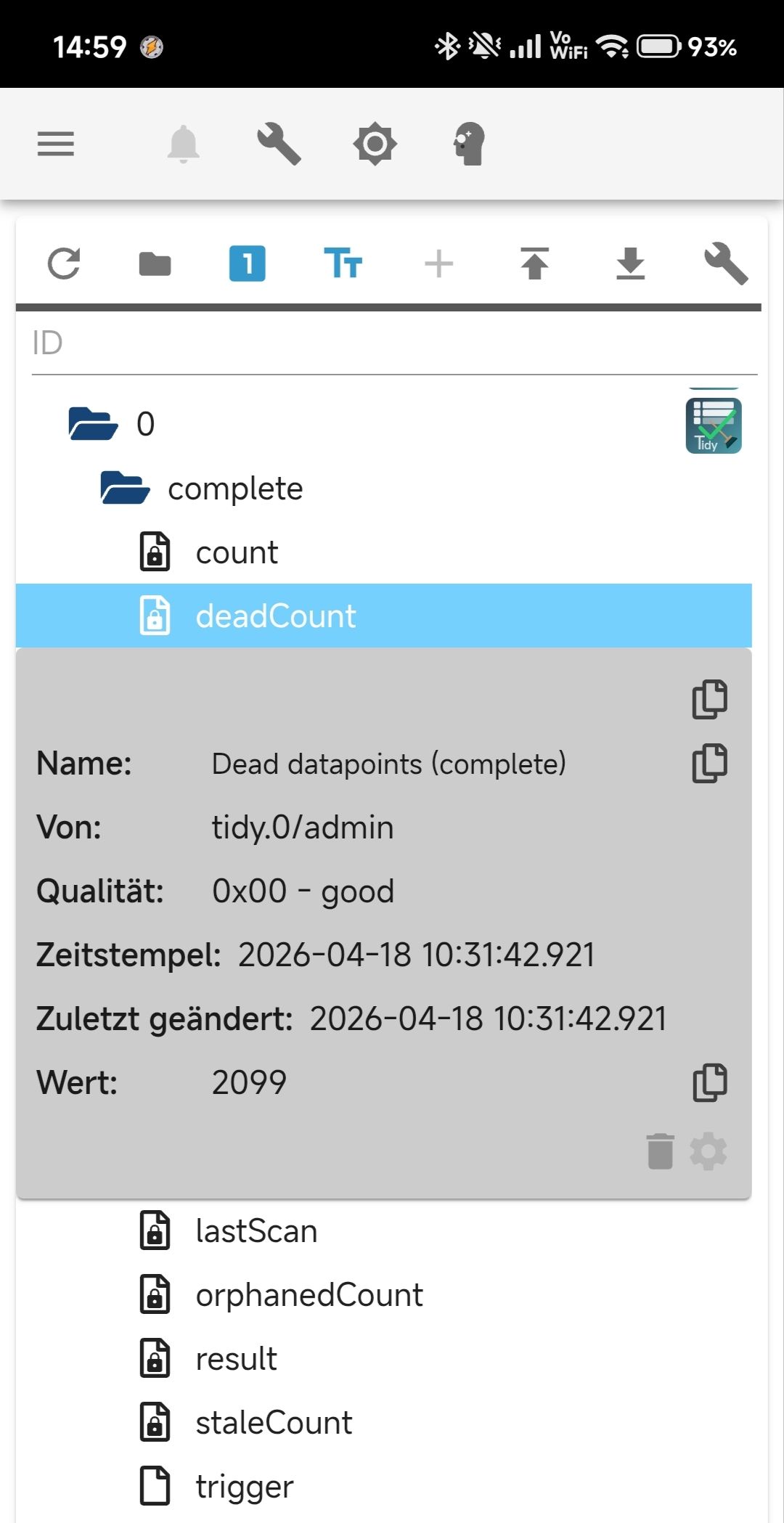
Task: Click the folder icon in objects toolbar
Action: 155,264
